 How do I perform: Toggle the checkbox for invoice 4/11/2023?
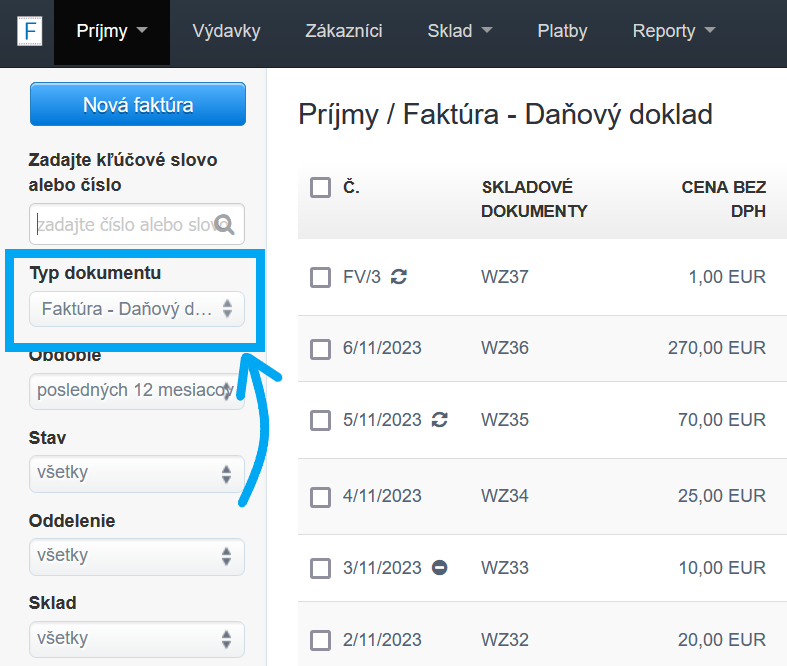pos(320,496)
